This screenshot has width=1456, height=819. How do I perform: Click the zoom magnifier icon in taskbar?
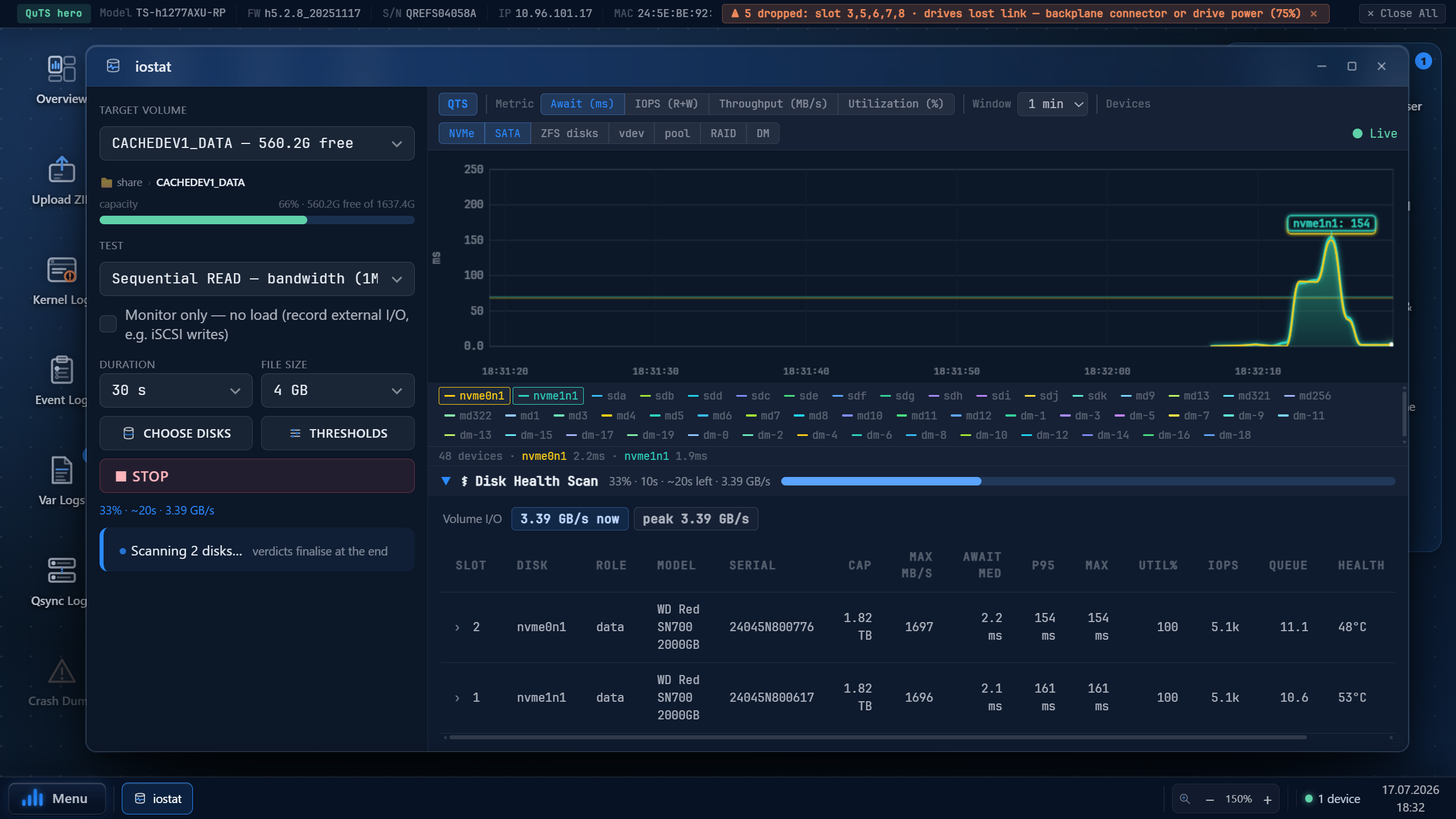click(x=1185, y=799)
